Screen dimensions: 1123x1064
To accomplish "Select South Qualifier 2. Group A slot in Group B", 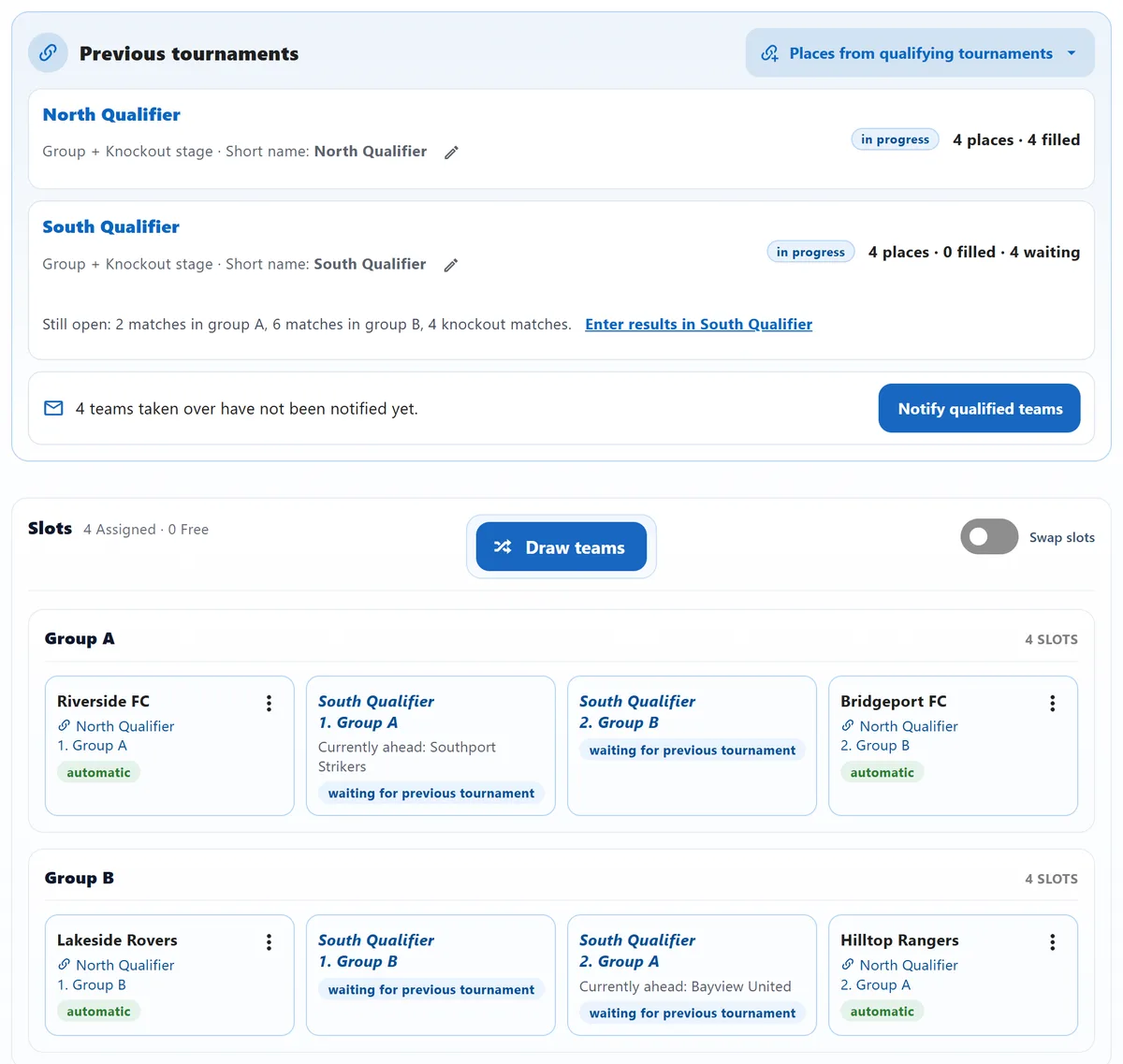I will pos(692,975).
